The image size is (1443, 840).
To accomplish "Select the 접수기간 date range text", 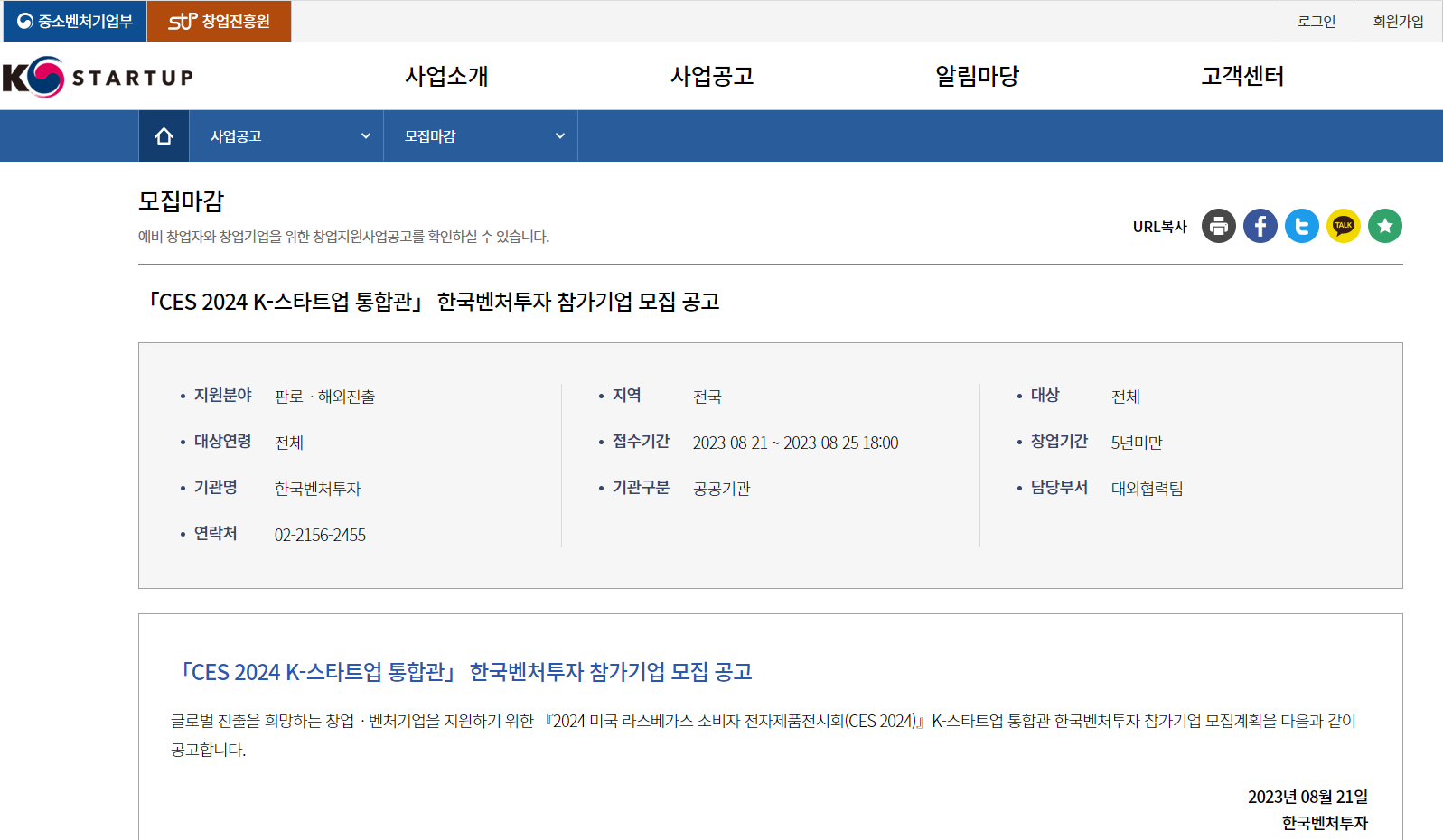I will pos(795,443).
